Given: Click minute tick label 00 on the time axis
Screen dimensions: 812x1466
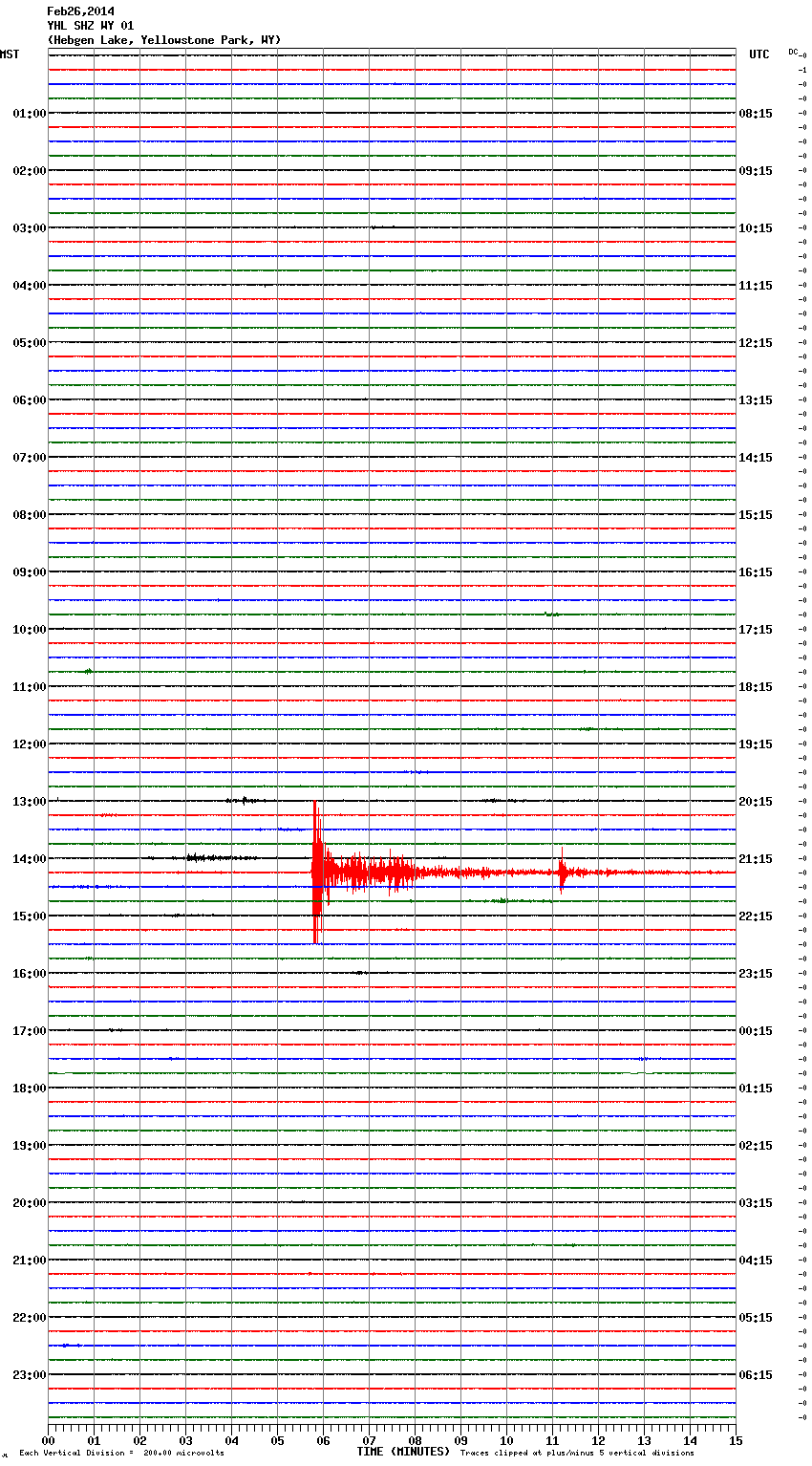Looking at the screenshot, I should click(x=49, y=1440).
